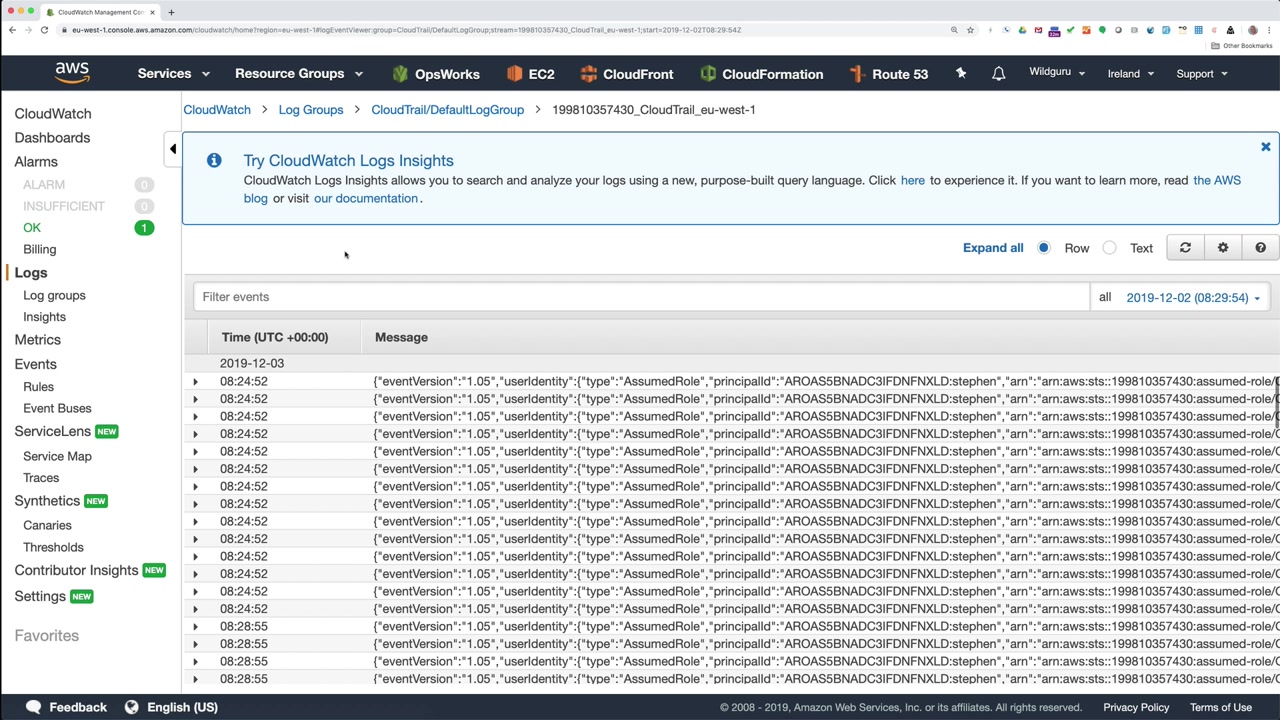The width and height of the screenshot is (1280, 720).
Task: Open Logs in the sidebar
Action: pos(31,273)
